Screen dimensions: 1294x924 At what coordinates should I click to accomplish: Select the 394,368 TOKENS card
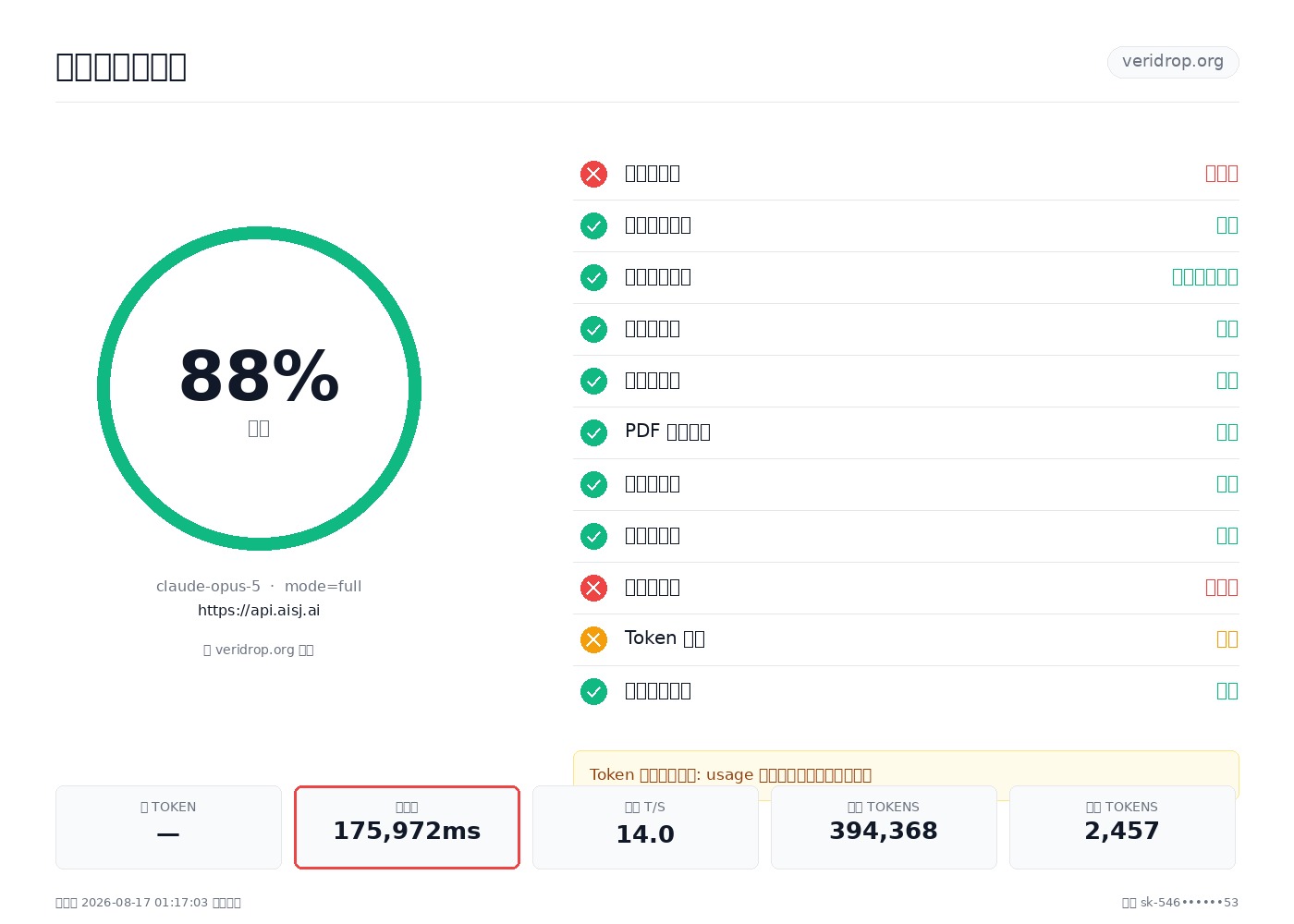(884, 827)
